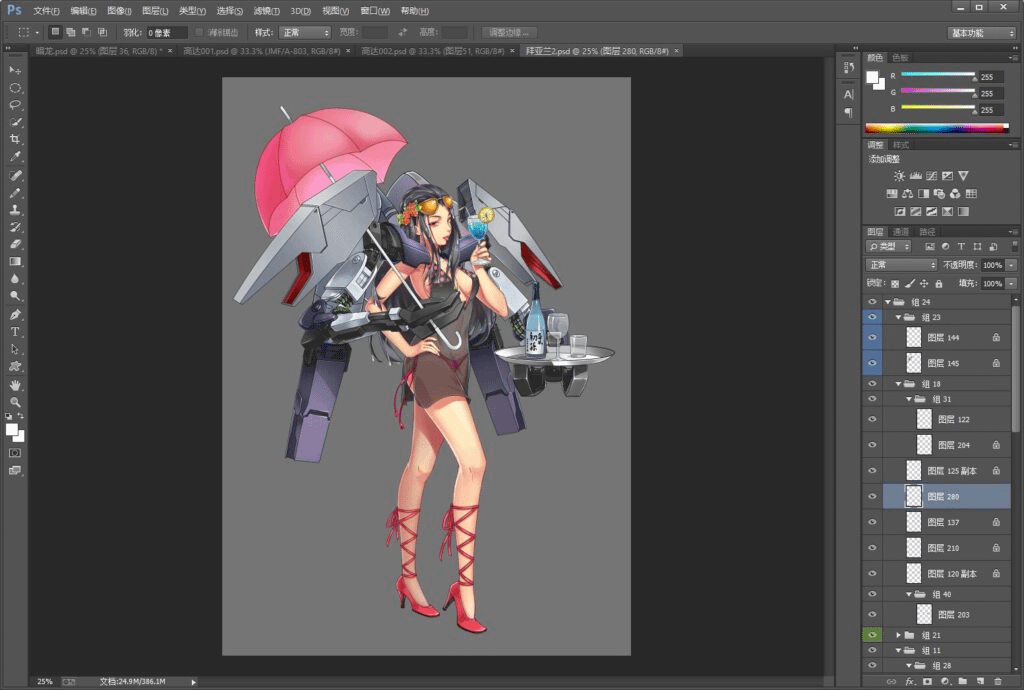Viewport: 1024px width, 690px height.
Task: Open the 基本功能 workspace dropdown
Action: click(982, 33)
